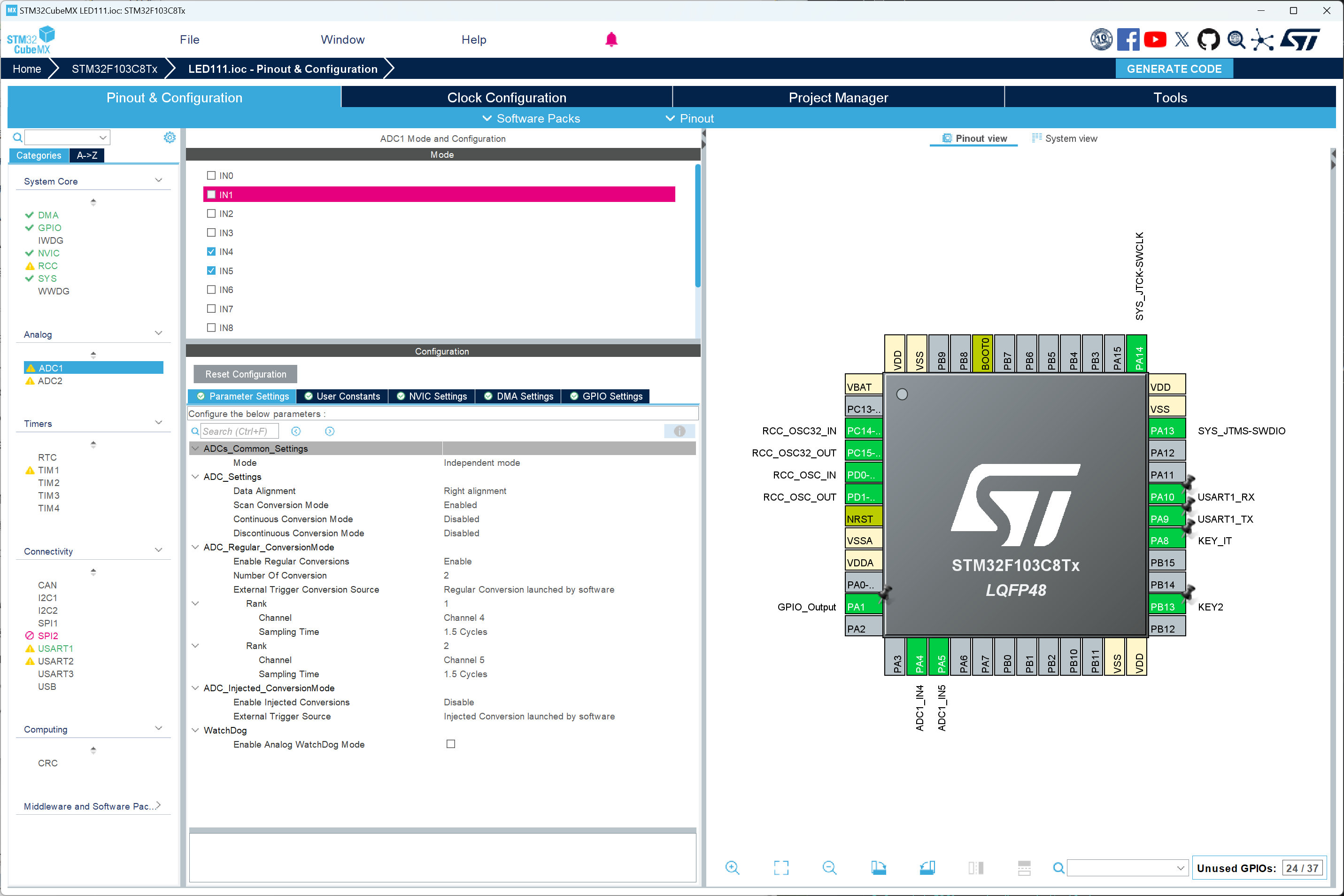Image resolution: width=1344 pixels, height=896 pixels.
Task: Fit pinout to screen with best-fit icon
Action: coord(781,867)
